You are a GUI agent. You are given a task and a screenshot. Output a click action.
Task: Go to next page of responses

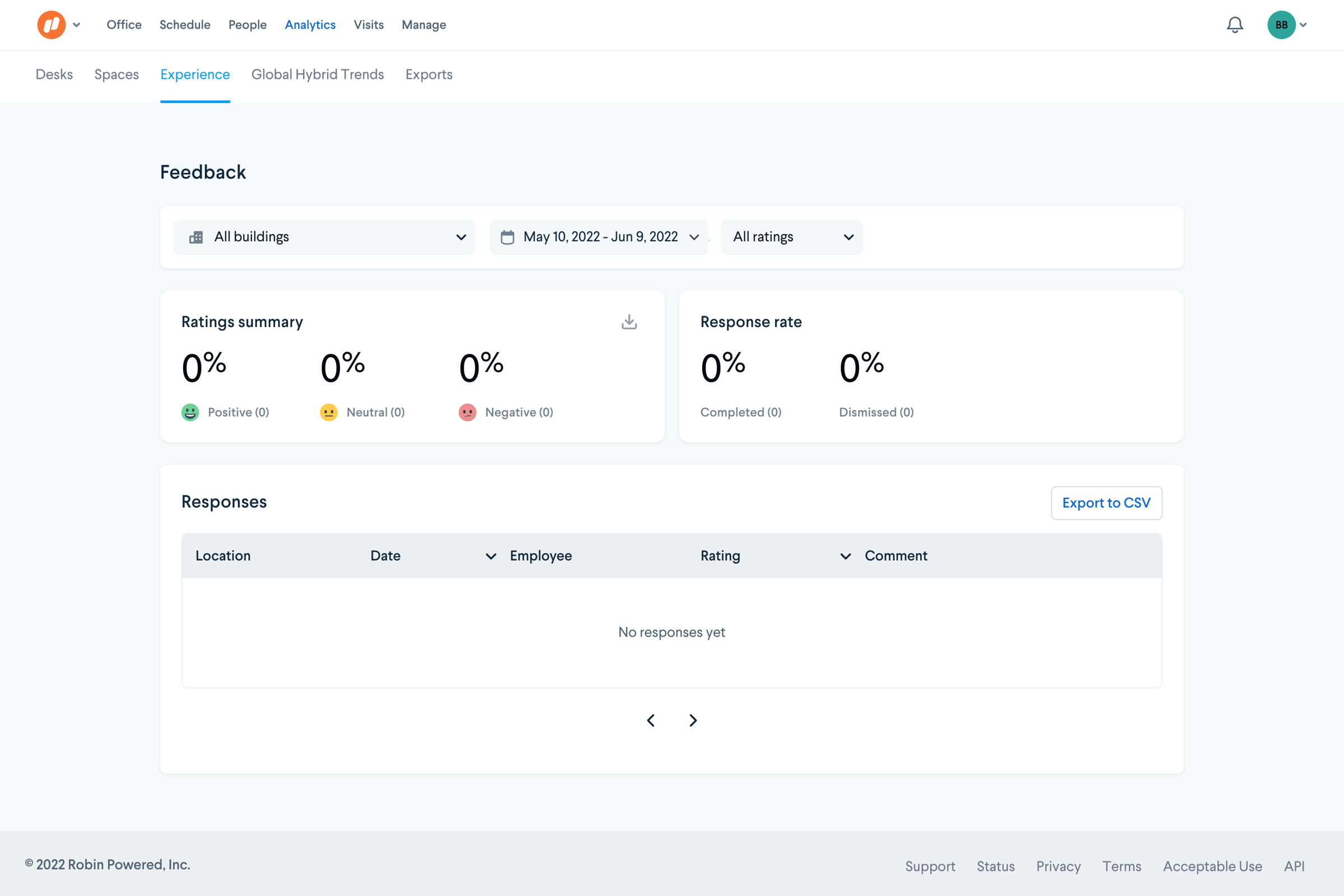click(693, 720)
